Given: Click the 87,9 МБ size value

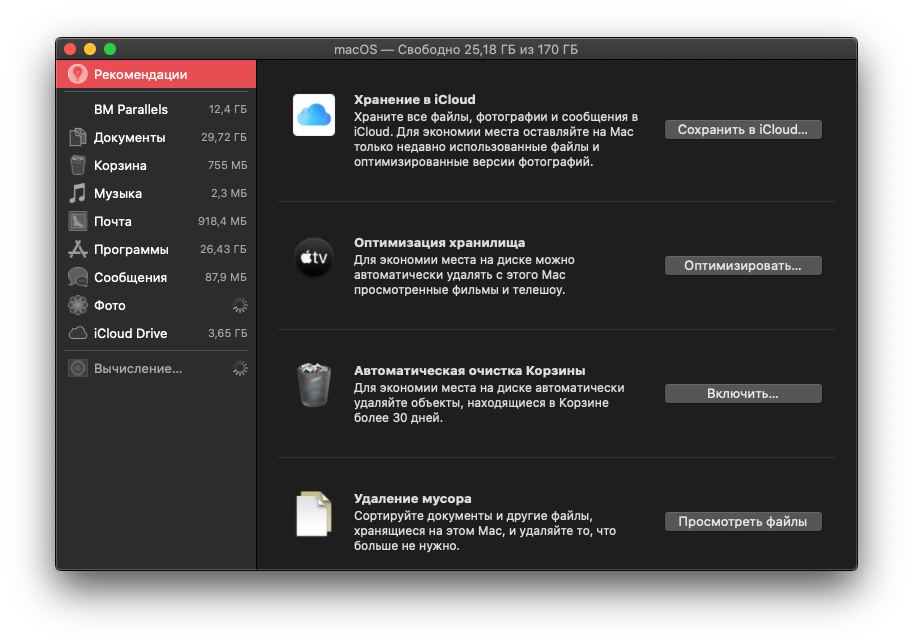Looking at the screenshot, I should (x=226, y=277).
